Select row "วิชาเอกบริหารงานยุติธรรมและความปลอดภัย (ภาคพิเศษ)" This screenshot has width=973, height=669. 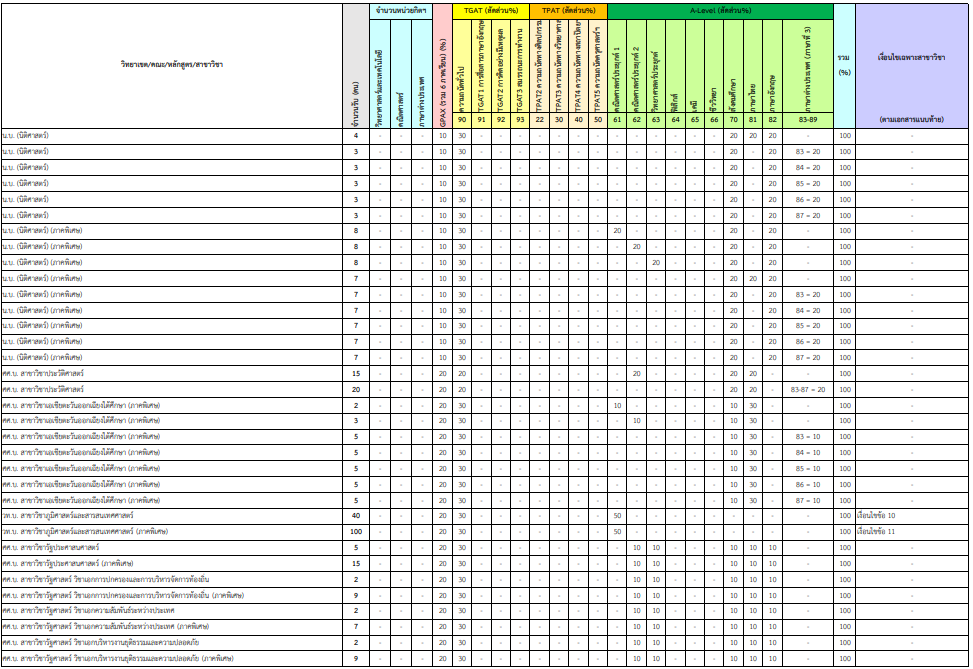point(484,658)
